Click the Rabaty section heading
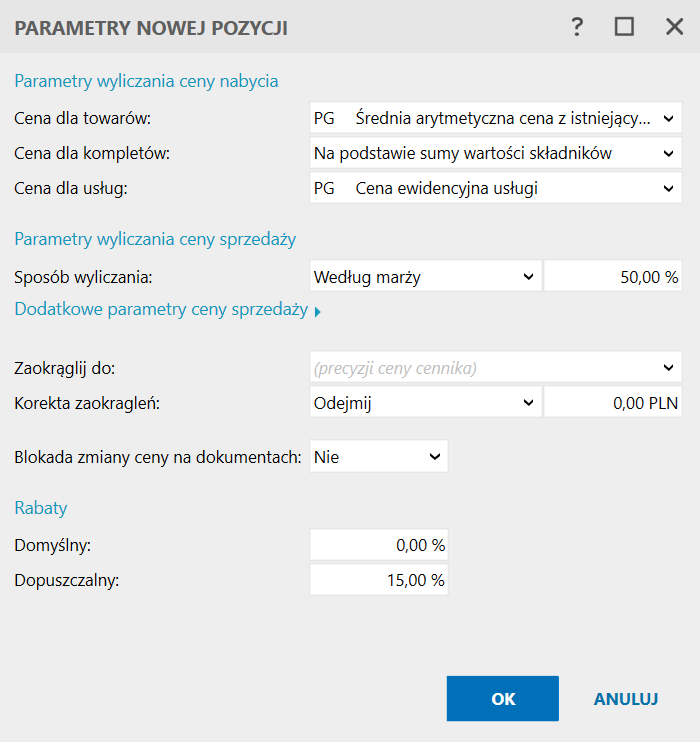Image resolution: width=700 pixels, height=742 pixels. (x=41, y=508)
